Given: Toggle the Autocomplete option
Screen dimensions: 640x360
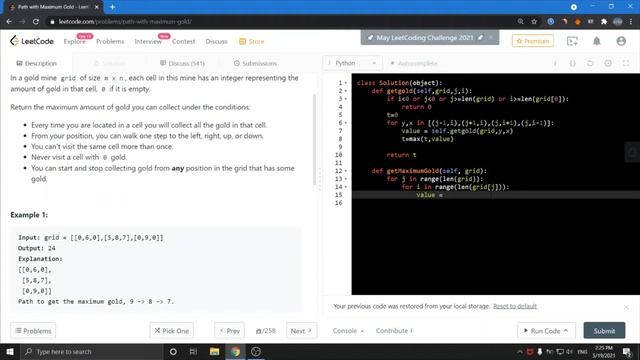Looking at the screenshot, I should click(413, 63).
